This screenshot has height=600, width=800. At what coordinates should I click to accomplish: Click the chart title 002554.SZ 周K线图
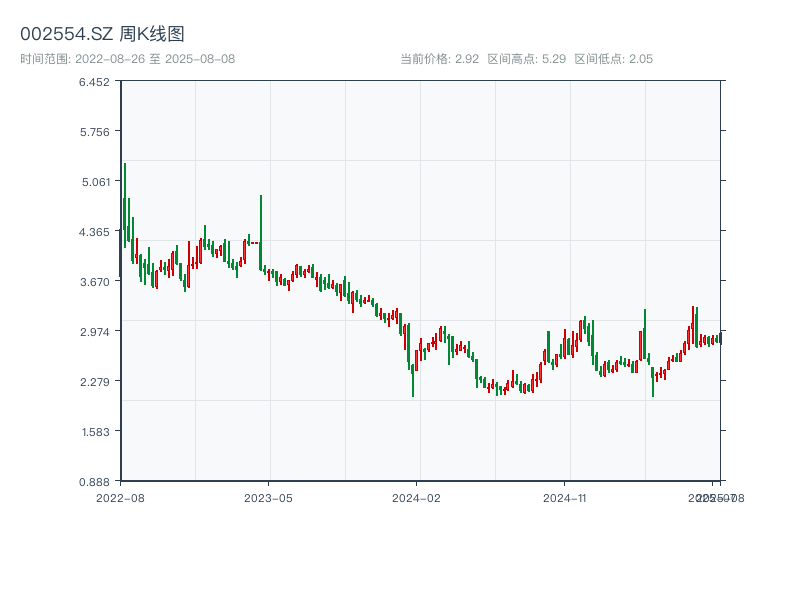102,34
